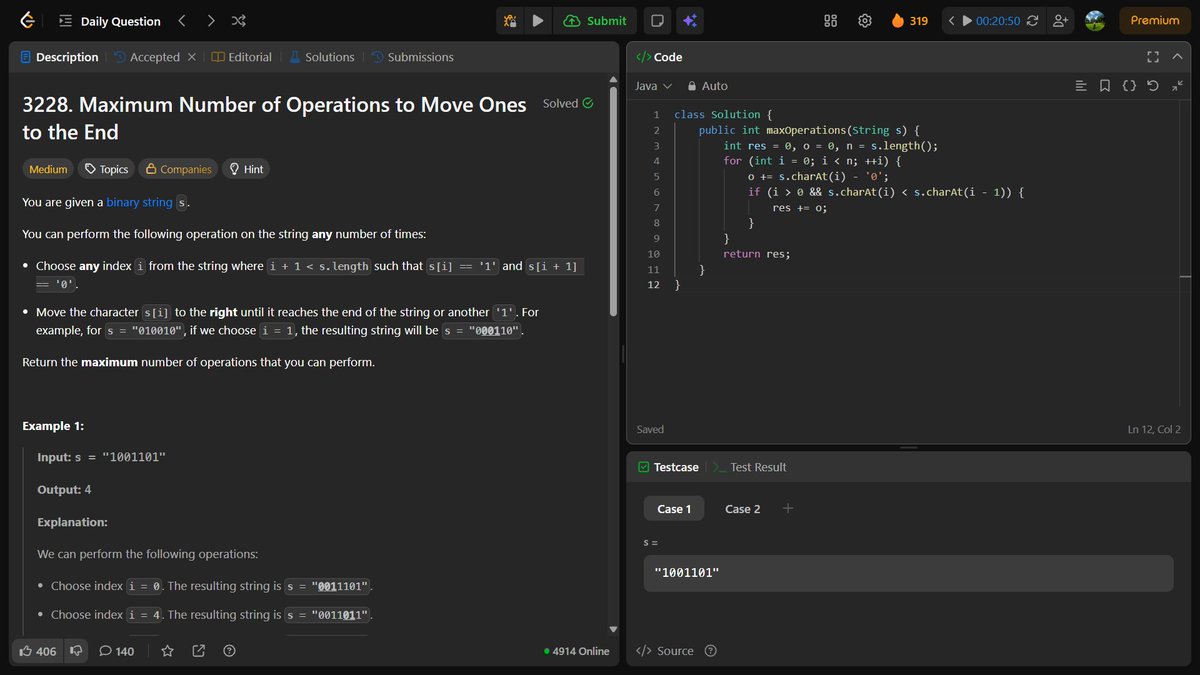Open the Daily Question problem list
This screenshot has width=1200, height=675.
[110, 21]
